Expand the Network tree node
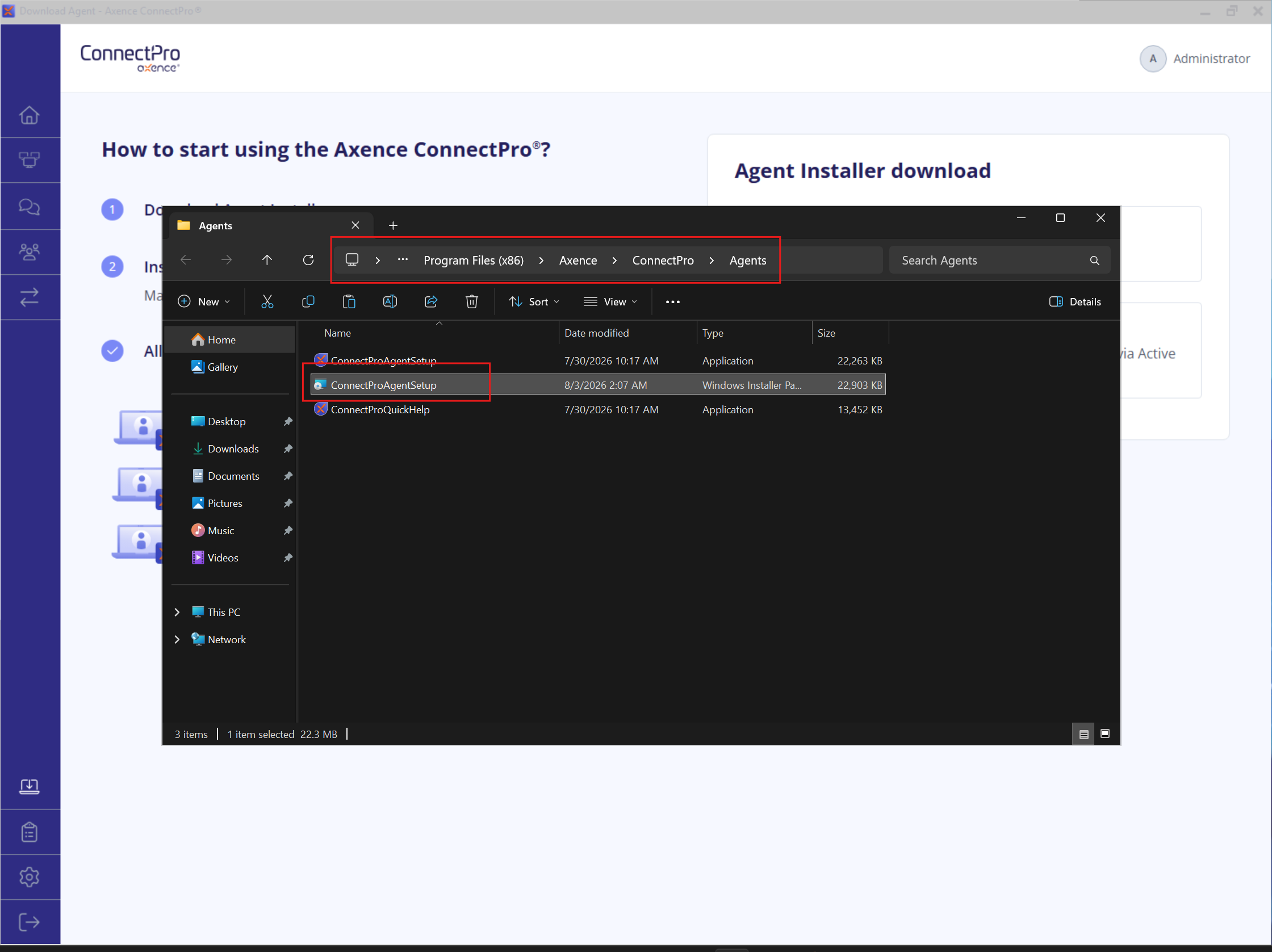Viewport: 1272px width, 952px height. point(177,639)
